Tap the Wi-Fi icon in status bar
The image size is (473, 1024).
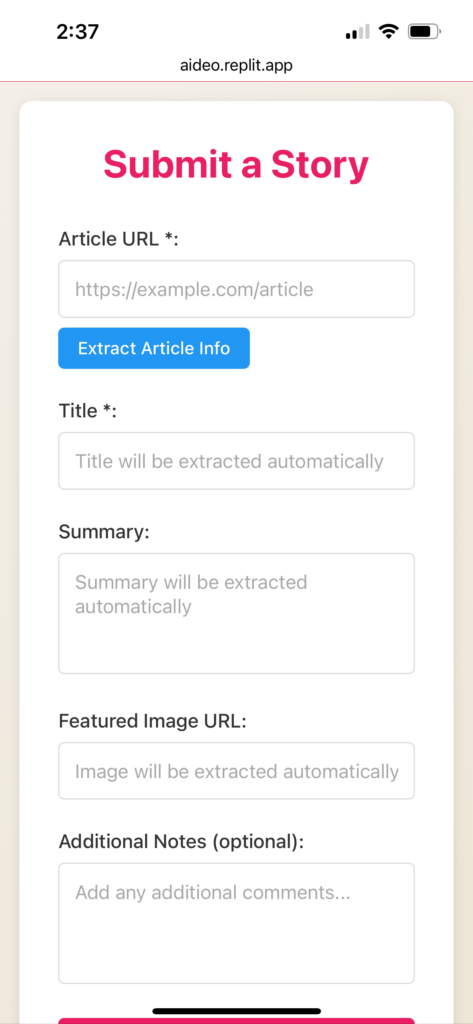(x=389, y=31)
